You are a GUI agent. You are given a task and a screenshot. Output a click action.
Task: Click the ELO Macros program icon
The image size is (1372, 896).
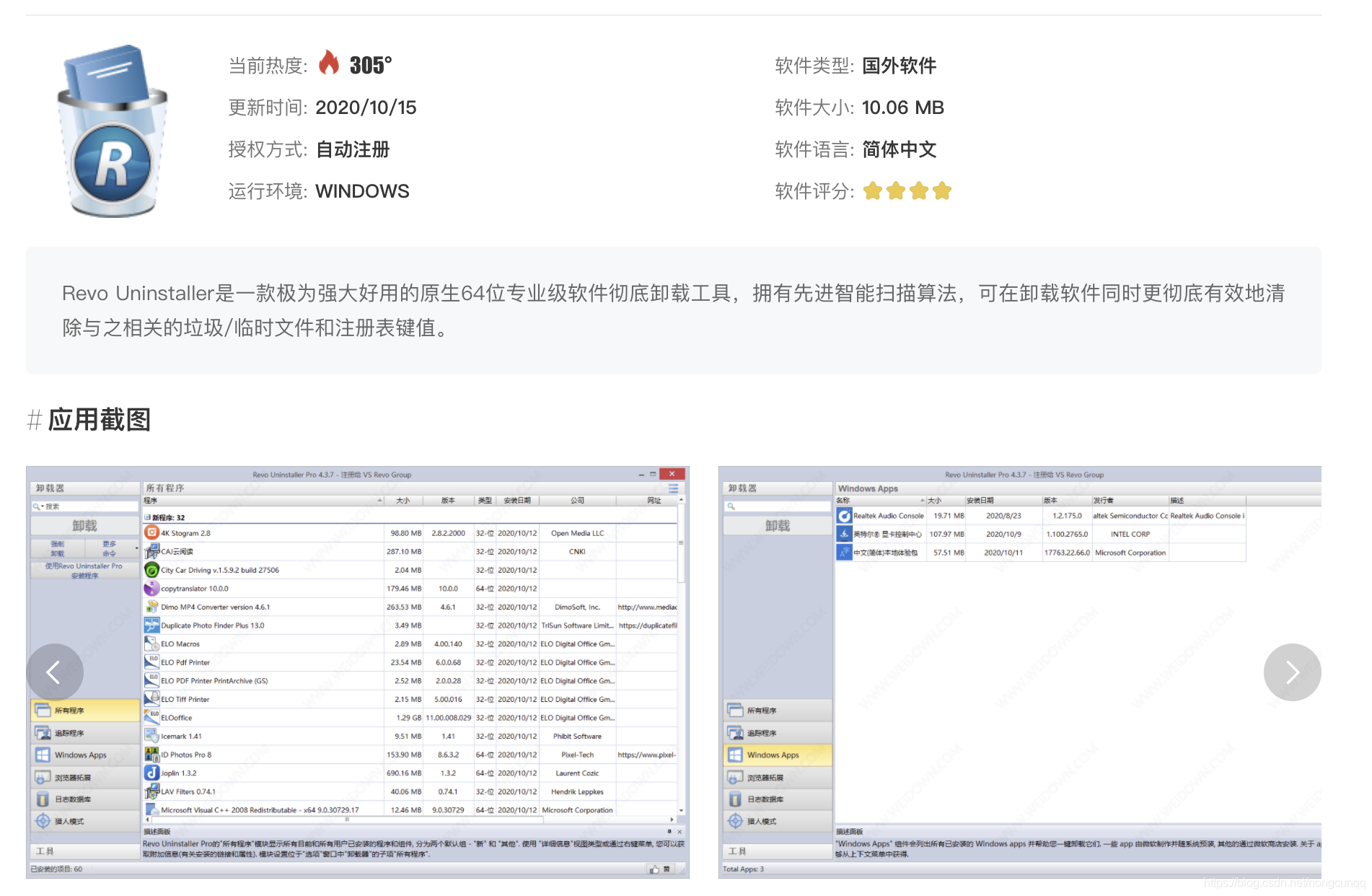[151, 644]
